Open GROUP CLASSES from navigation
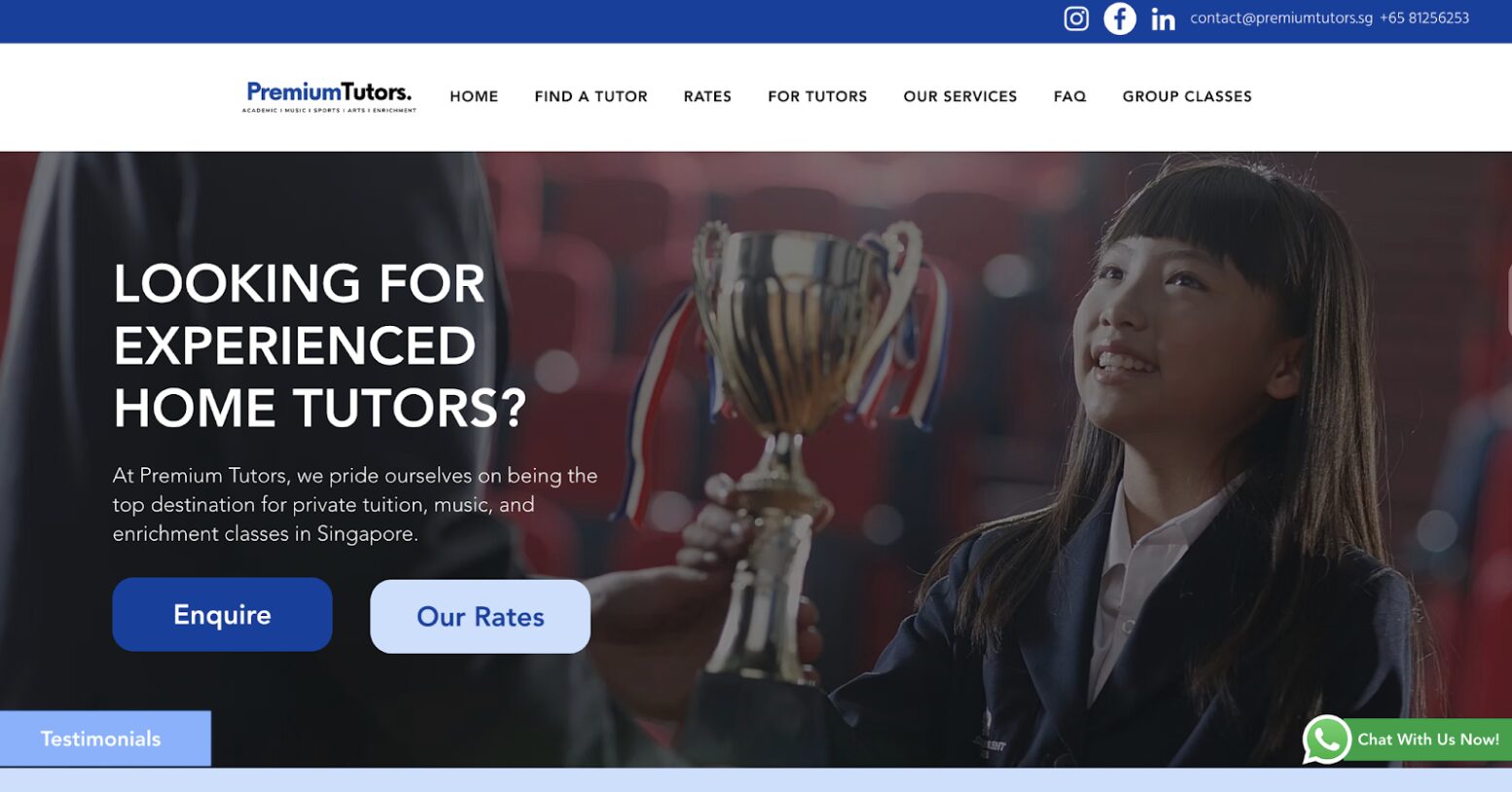 1187,96
